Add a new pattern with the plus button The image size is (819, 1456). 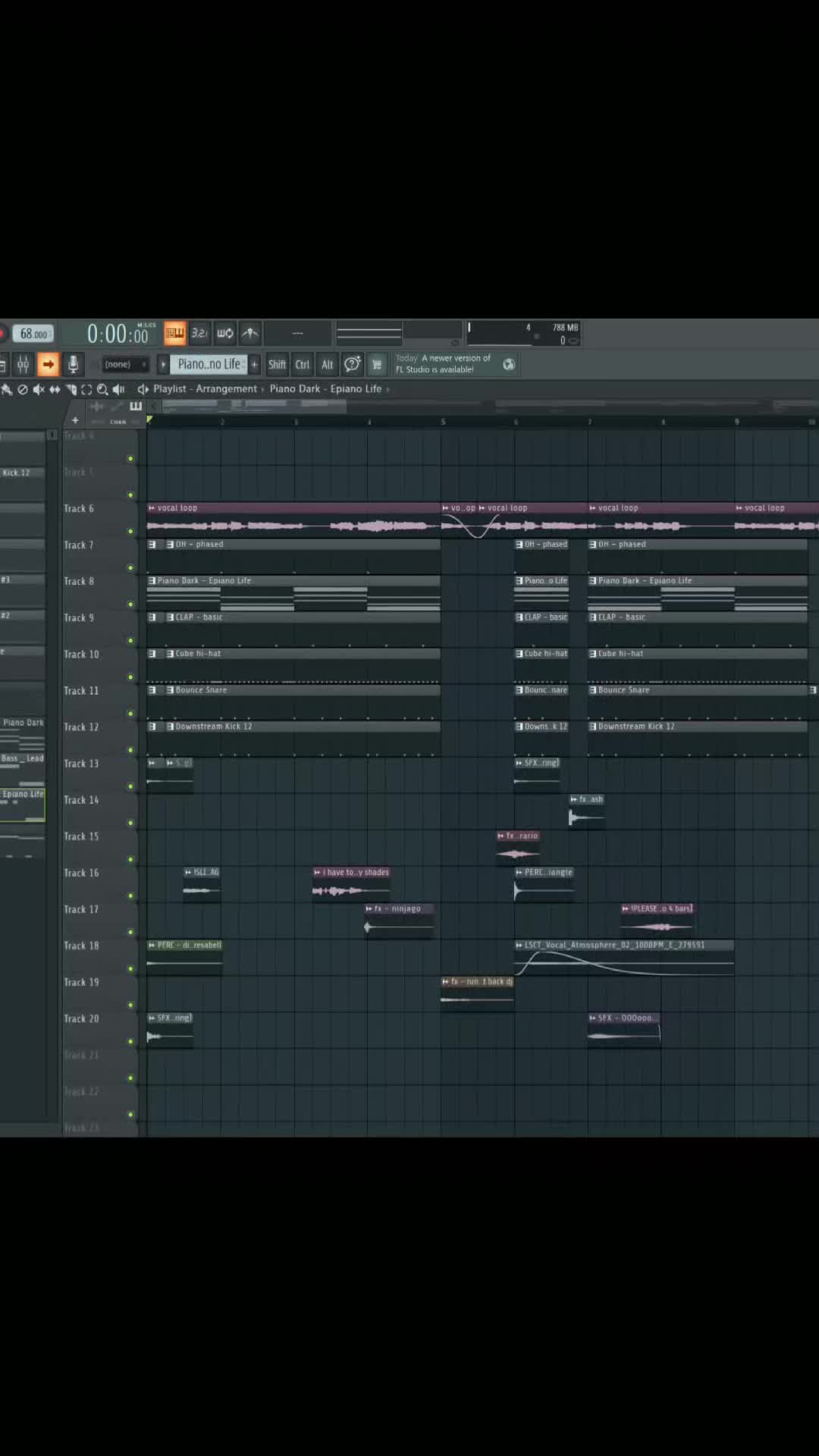click(255, 365)
